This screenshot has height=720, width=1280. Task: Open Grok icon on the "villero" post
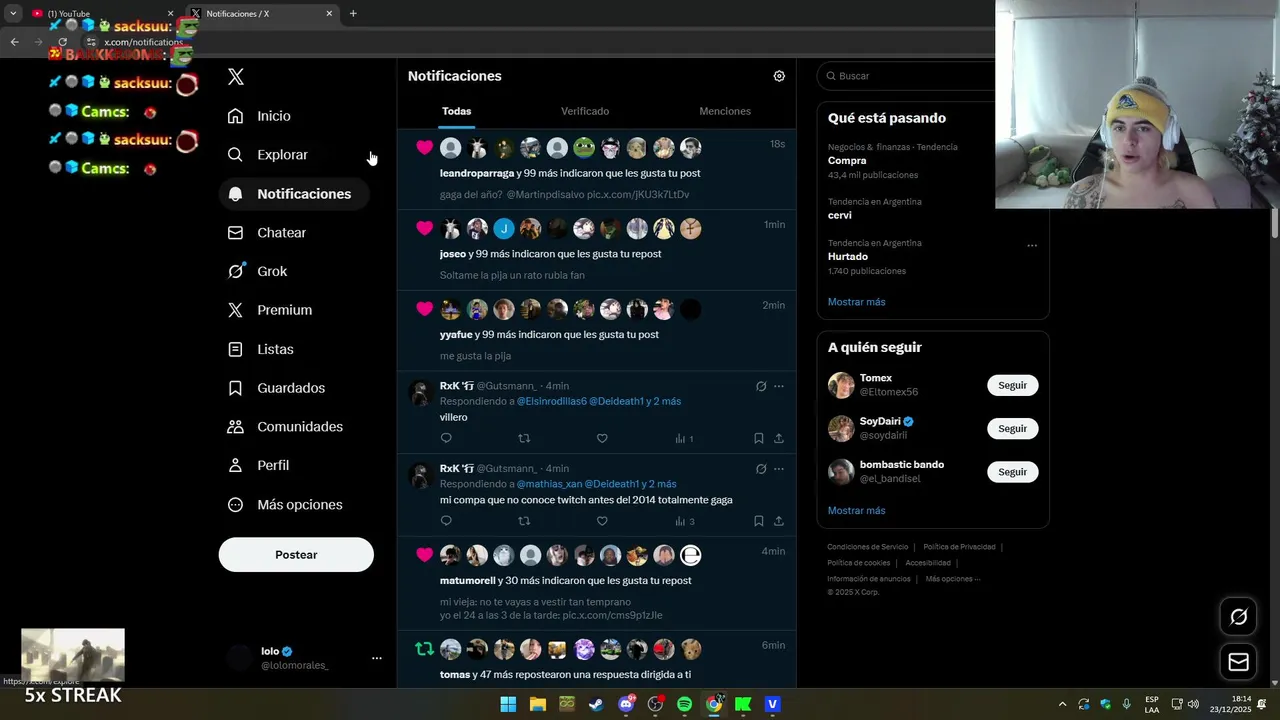click(761, 386)
